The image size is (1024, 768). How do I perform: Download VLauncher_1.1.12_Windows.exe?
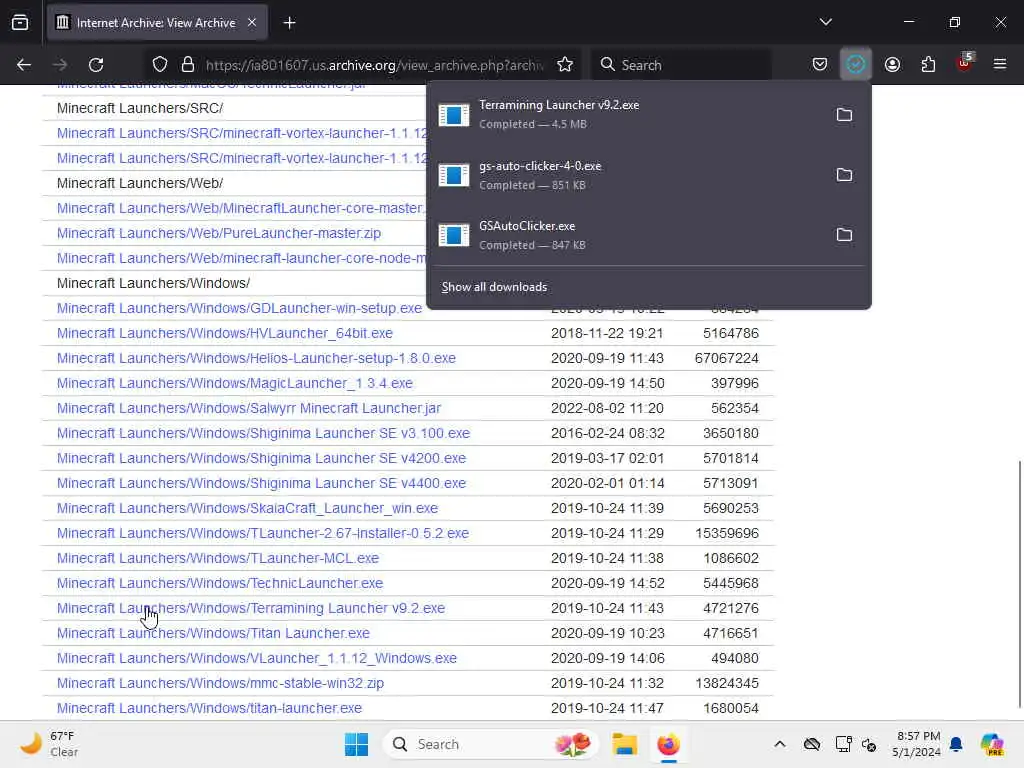click(x=257, y=658)
